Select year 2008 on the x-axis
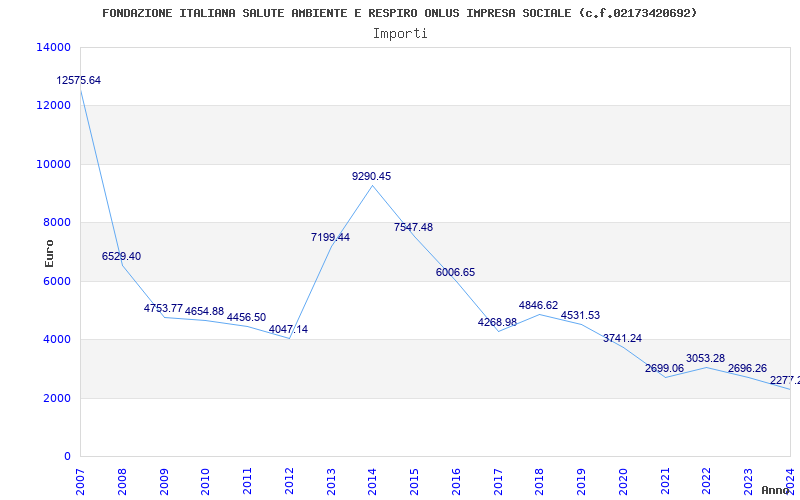 point(122,482)
